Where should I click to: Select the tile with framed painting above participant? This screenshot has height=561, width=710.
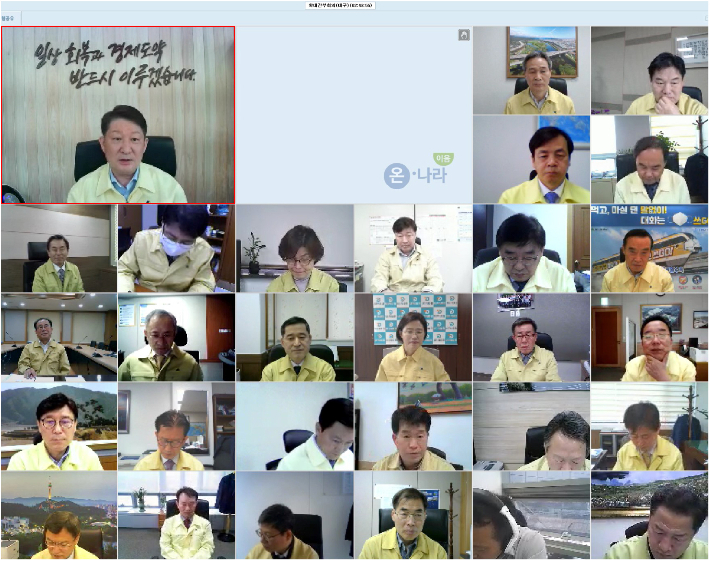coord(413,427)
